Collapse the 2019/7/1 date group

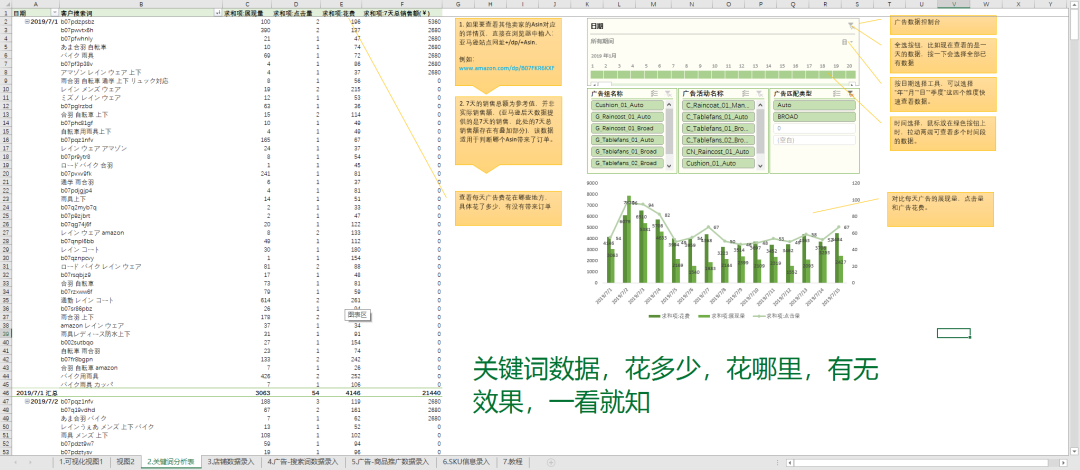(x=26, y=21)
